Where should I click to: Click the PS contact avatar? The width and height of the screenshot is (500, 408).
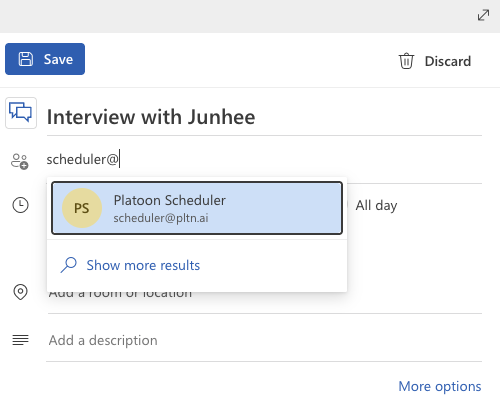click(82, 208)
